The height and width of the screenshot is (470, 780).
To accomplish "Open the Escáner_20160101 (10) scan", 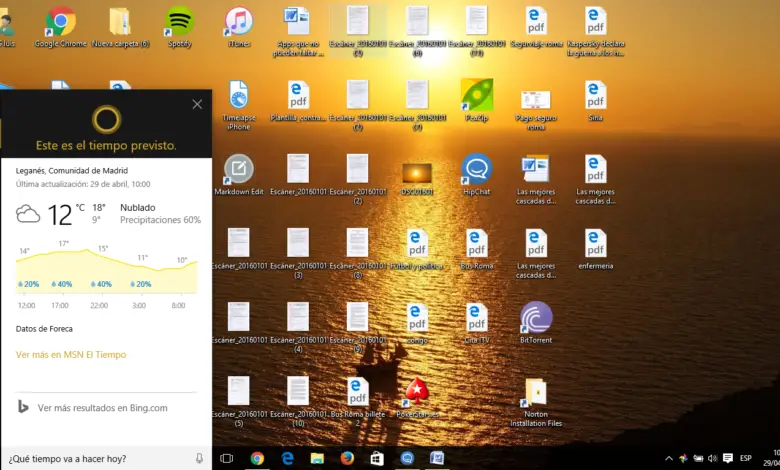I will click(298, 401).
